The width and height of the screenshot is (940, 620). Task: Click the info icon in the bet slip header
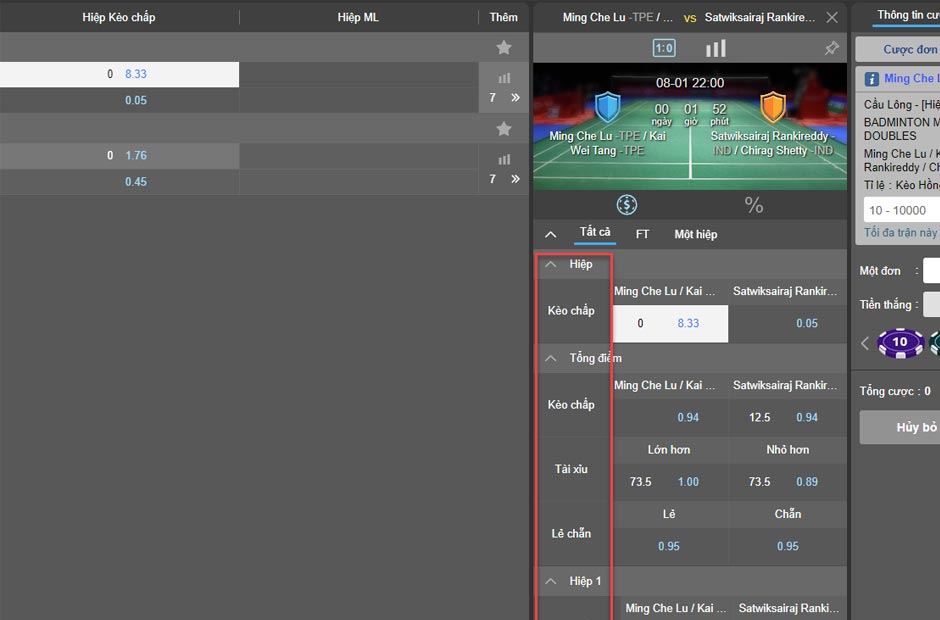pos(872,79)
